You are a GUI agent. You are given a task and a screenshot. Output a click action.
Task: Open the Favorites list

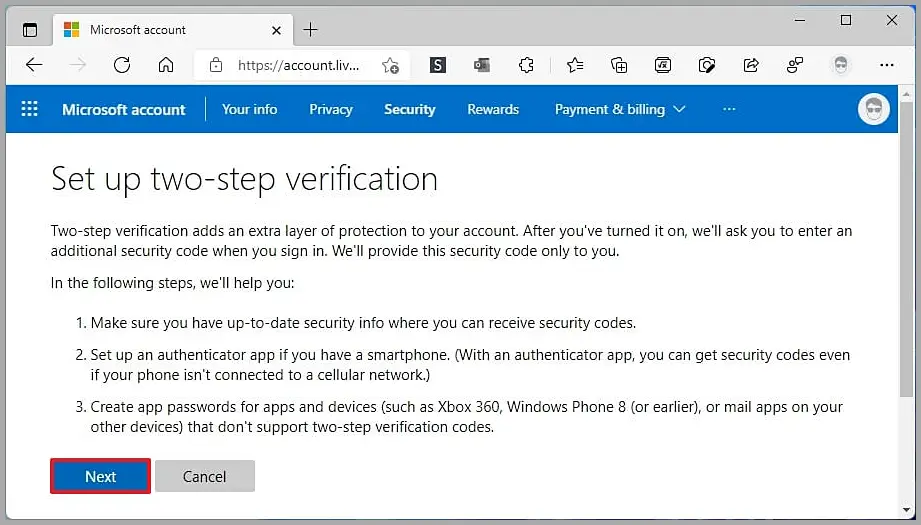[x=574, y=65]
